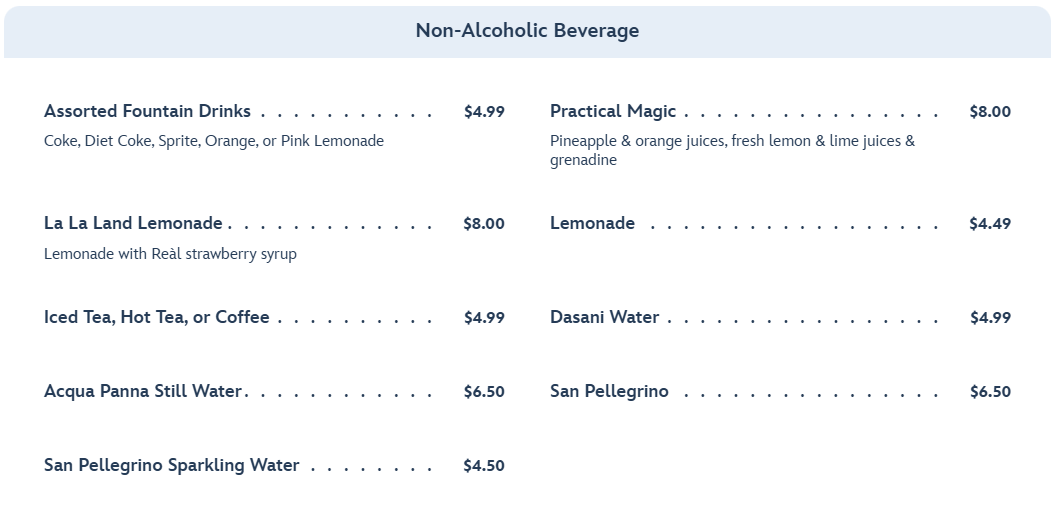The width and height of the screenshot is (1054, 522).
Task: Choose the Dasani Water item
Action: point(604,317)
